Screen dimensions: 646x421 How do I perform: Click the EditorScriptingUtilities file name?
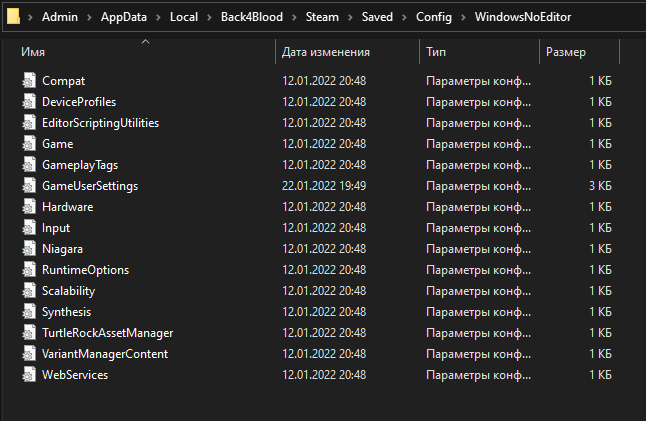click(100, 122)
